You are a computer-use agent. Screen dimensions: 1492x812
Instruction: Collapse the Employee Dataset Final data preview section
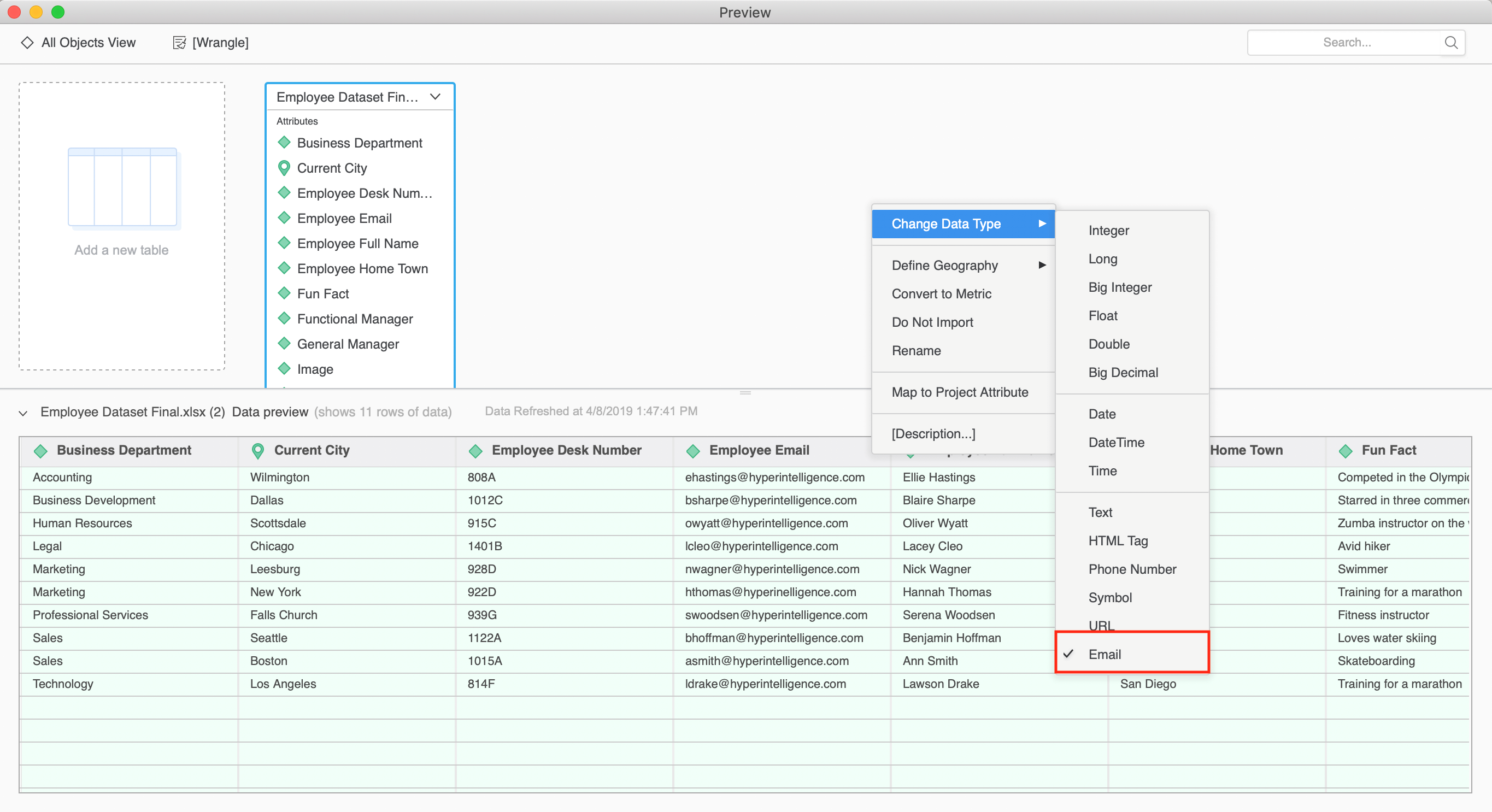click(23, 413)
